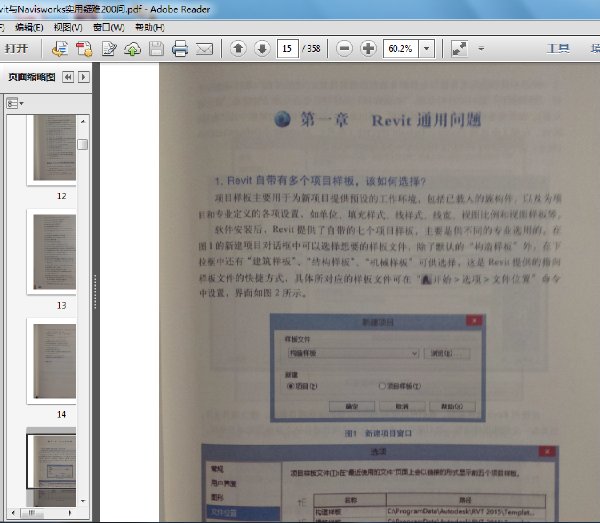Click the create PDF icon

[x=84, y=49]
